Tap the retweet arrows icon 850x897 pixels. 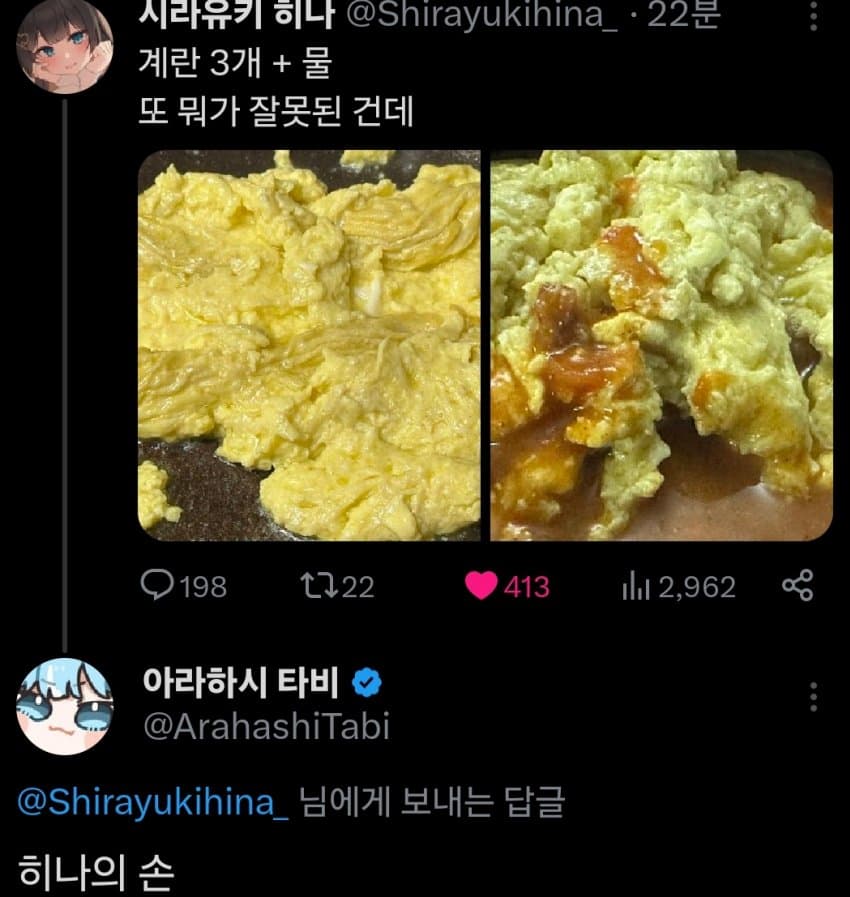point(320,586)
